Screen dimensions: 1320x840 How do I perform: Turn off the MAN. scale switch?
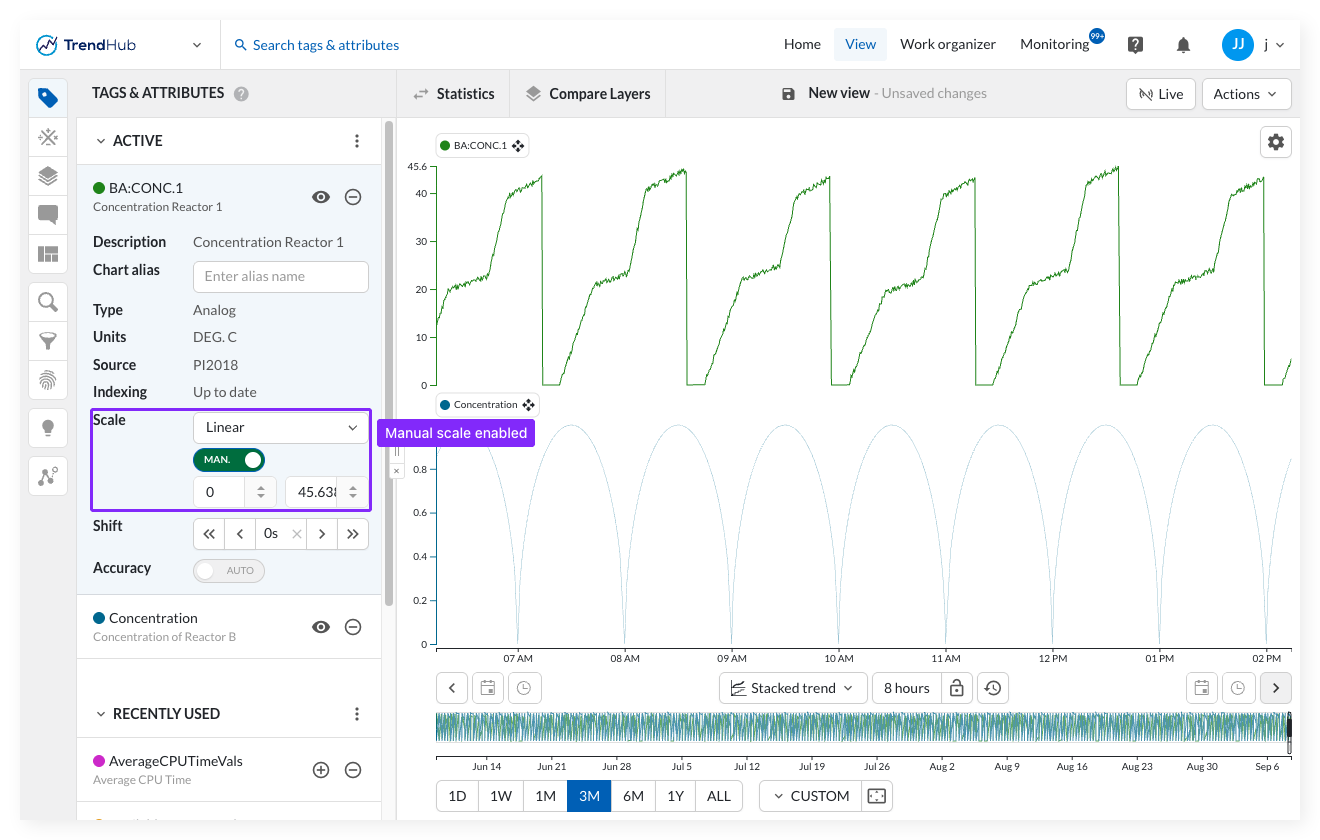pos(229,460)
